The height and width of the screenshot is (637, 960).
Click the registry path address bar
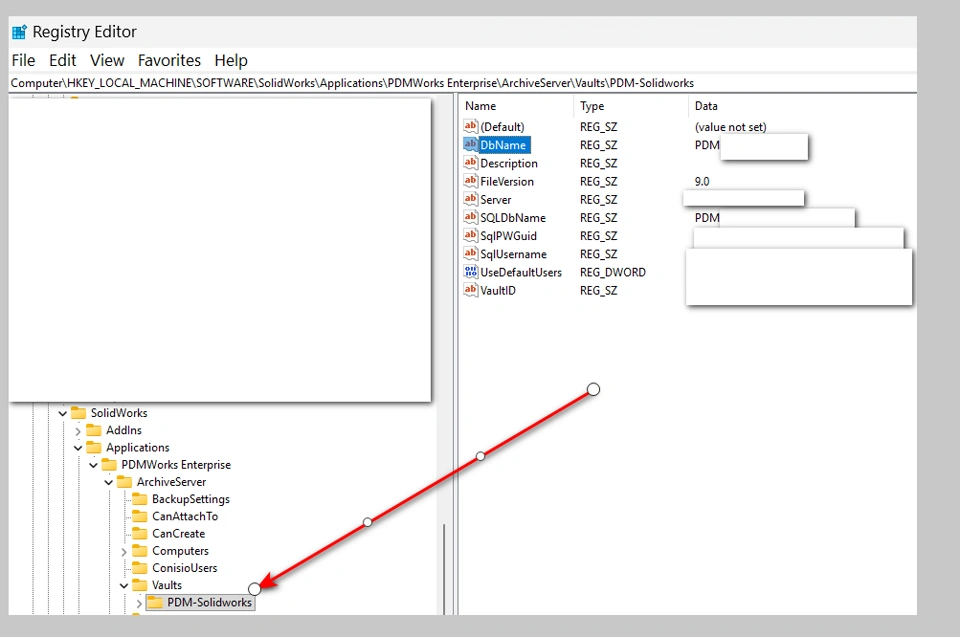(463, 83)
